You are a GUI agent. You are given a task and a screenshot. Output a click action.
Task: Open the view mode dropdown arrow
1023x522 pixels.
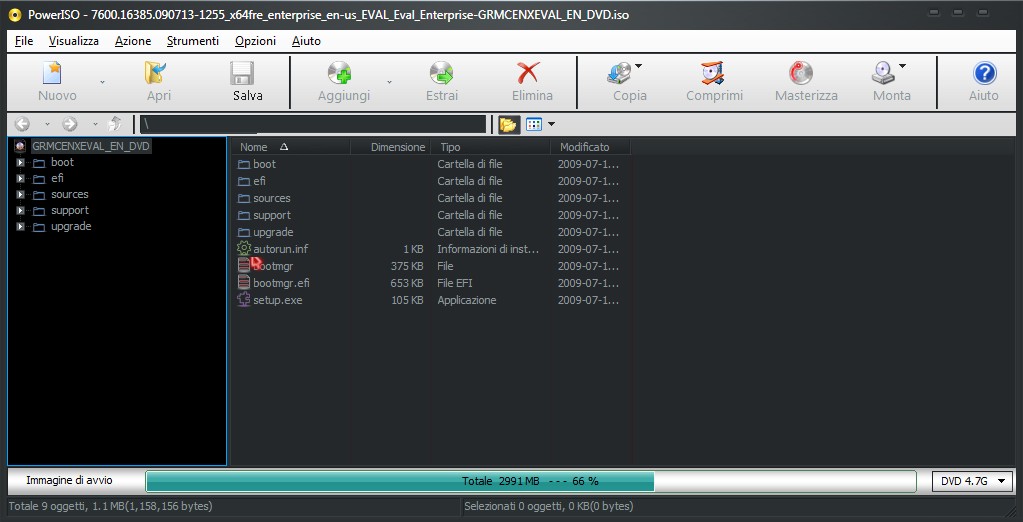click(551, 124)
